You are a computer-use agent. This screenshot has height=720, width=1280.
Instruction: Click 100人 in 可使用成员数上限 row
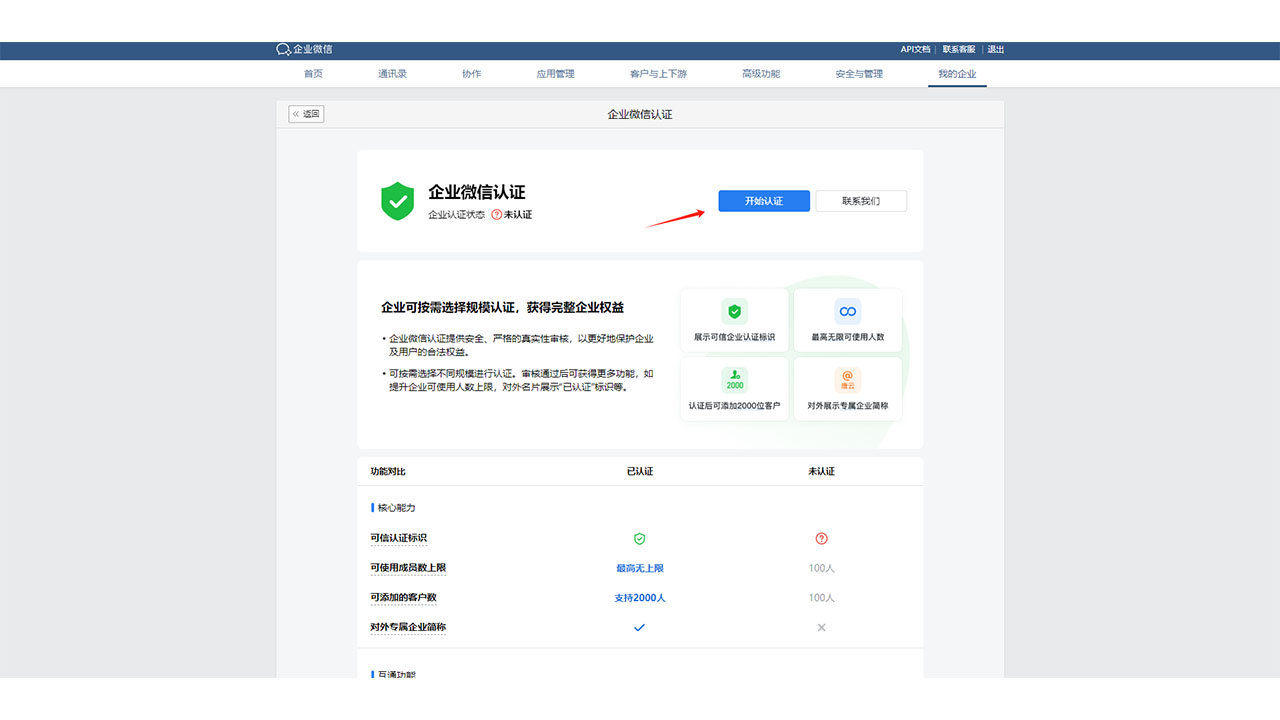(x=822, y=568)
